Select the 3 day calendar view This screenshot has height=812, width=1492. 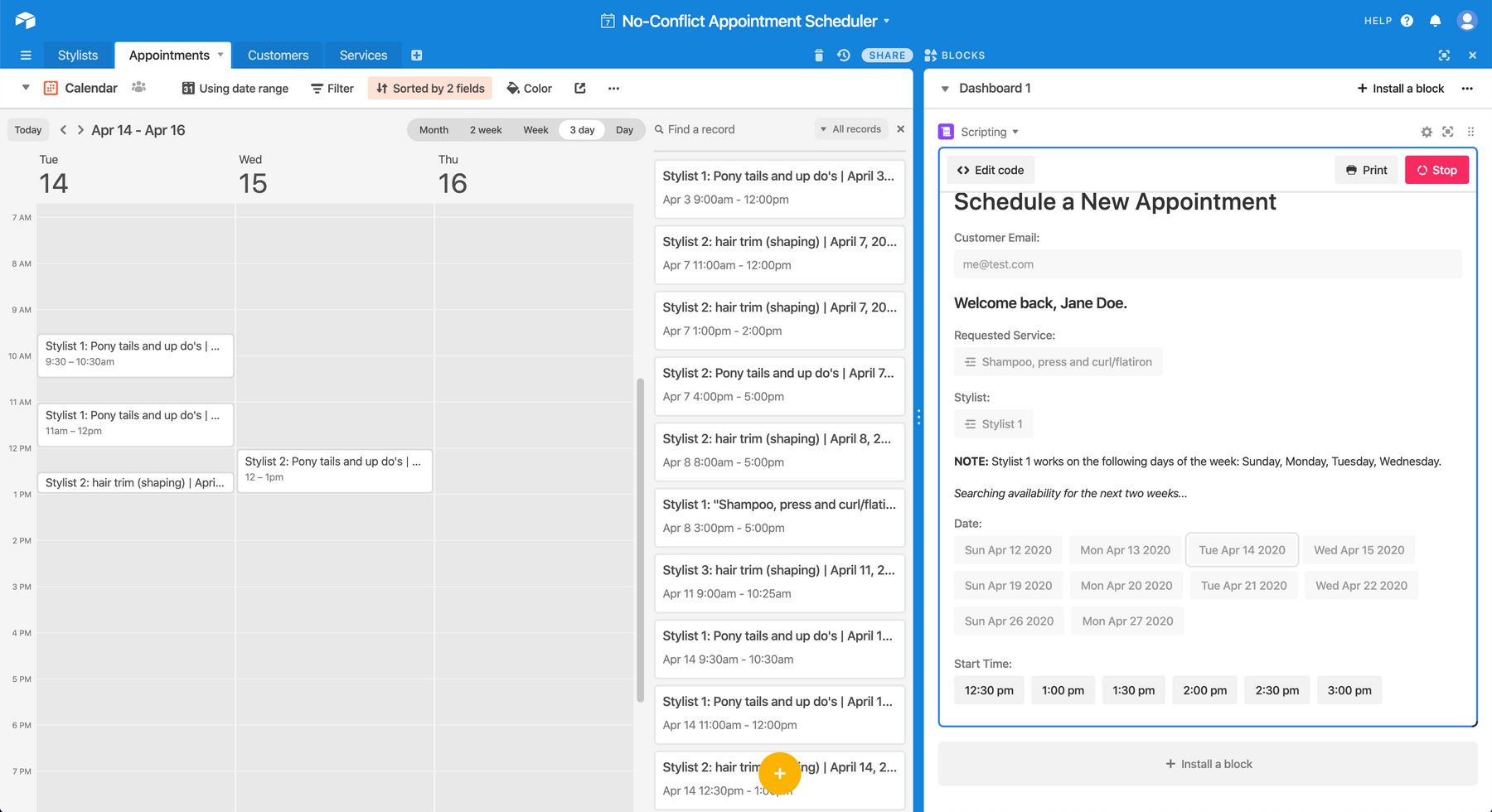582,130
